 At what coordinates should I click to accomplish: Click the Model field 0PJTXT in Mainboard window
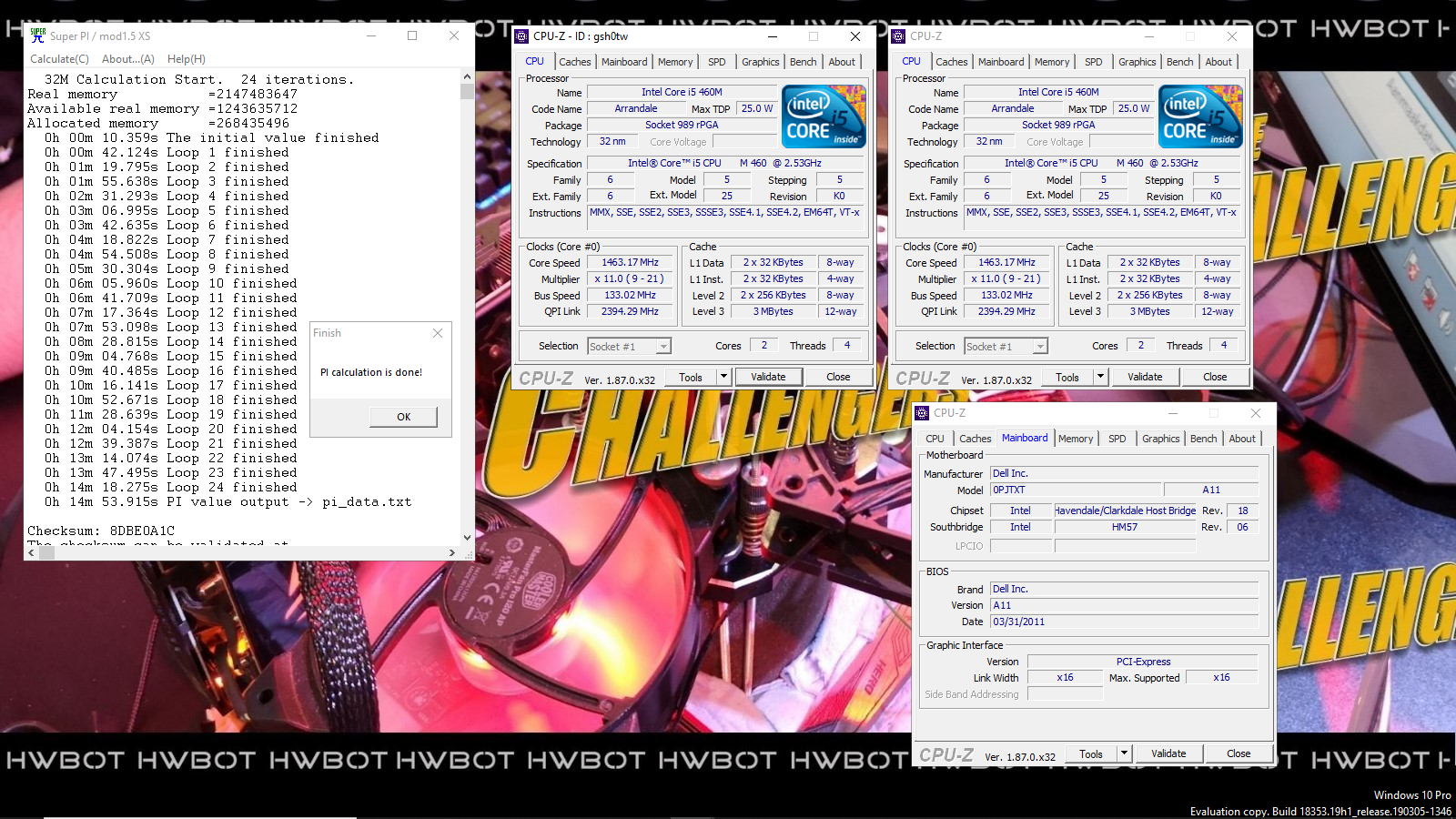pyautogui.click(x=1076, y=490)
